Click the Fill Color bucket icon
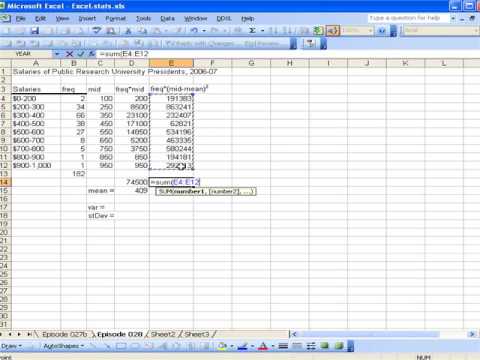 click(x=222, y=346)
